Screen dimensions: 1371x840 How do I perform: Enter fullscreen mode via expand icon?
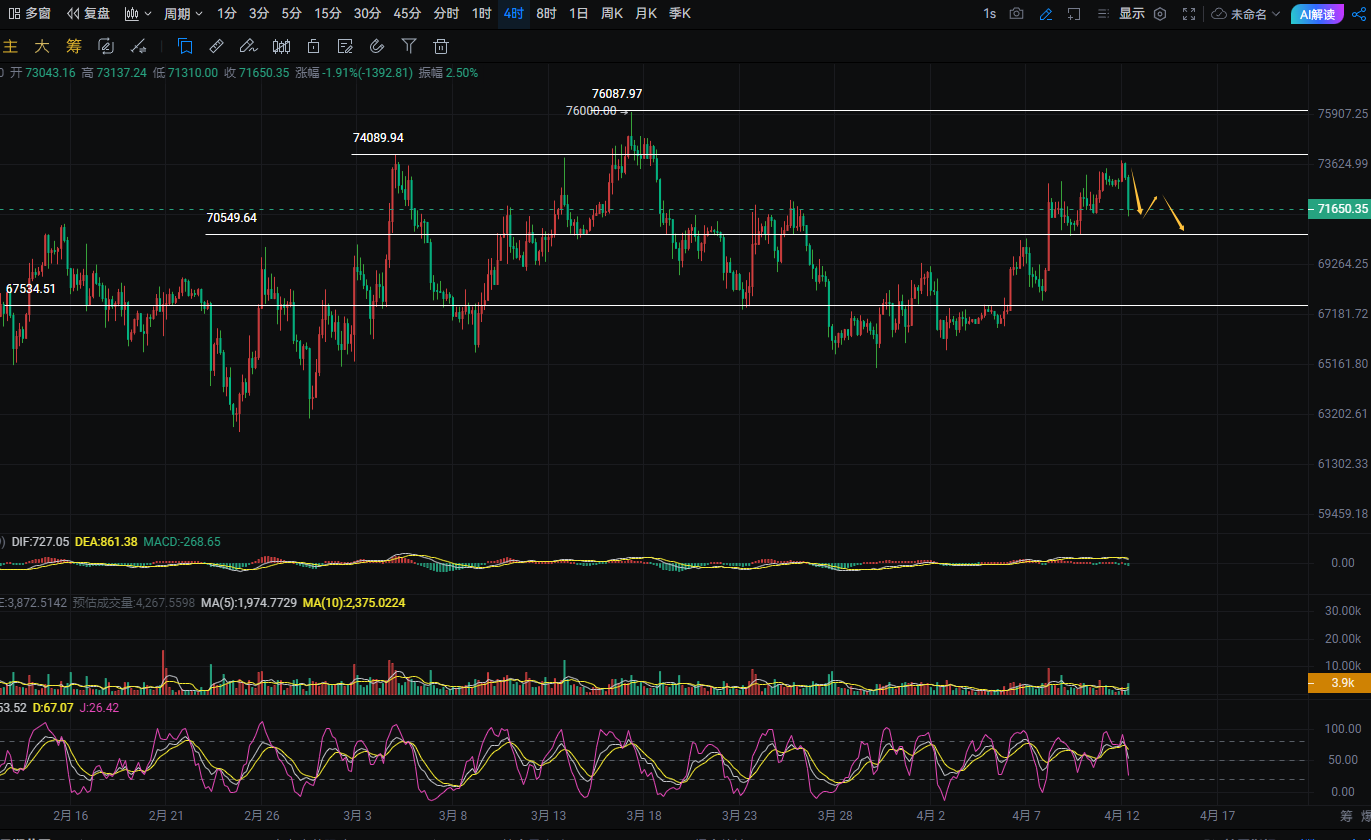pos(1189,14)
